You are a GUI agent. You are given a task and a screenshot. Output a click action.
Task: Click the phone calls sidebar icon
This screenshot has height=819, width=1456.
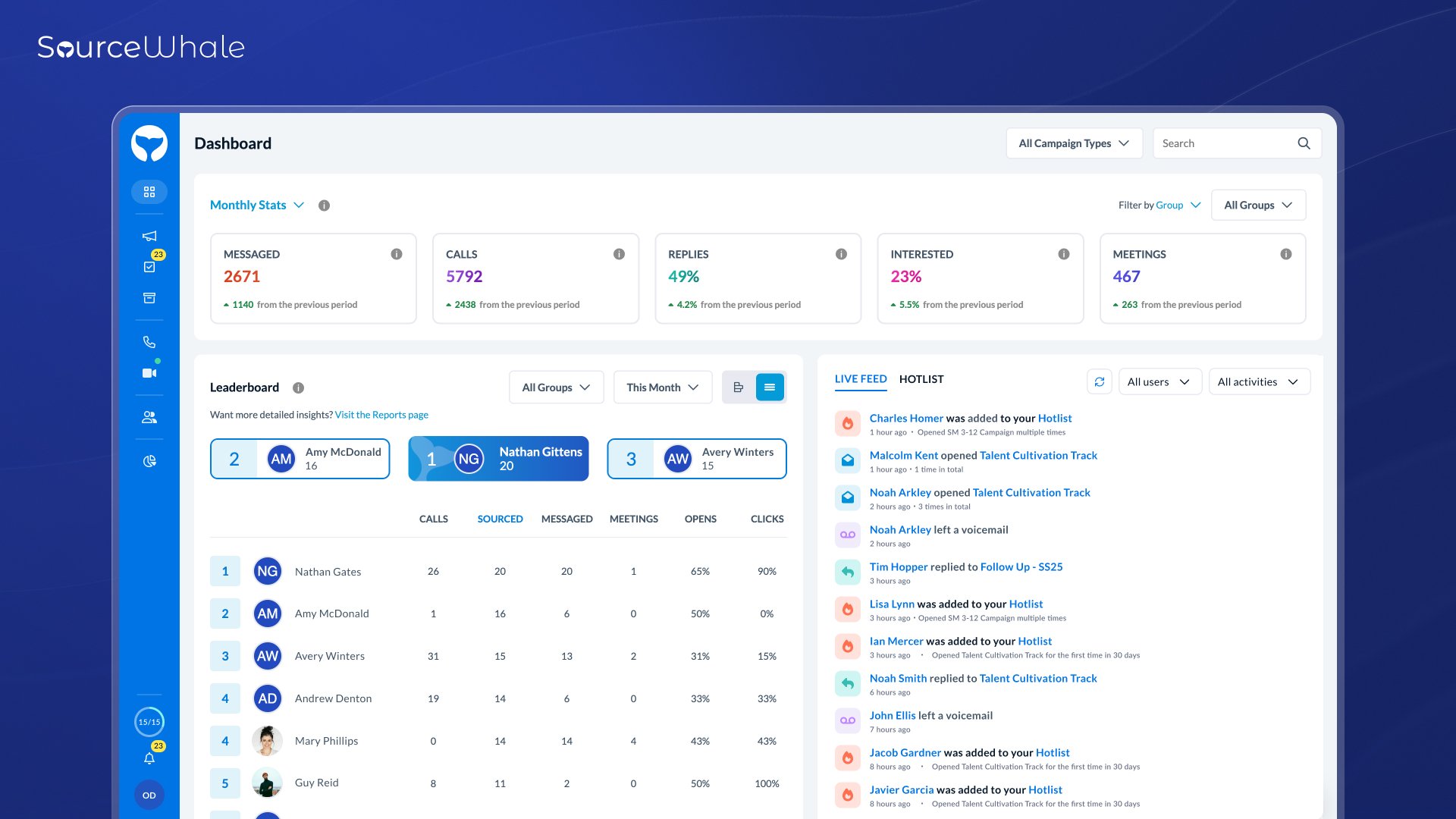149,342
